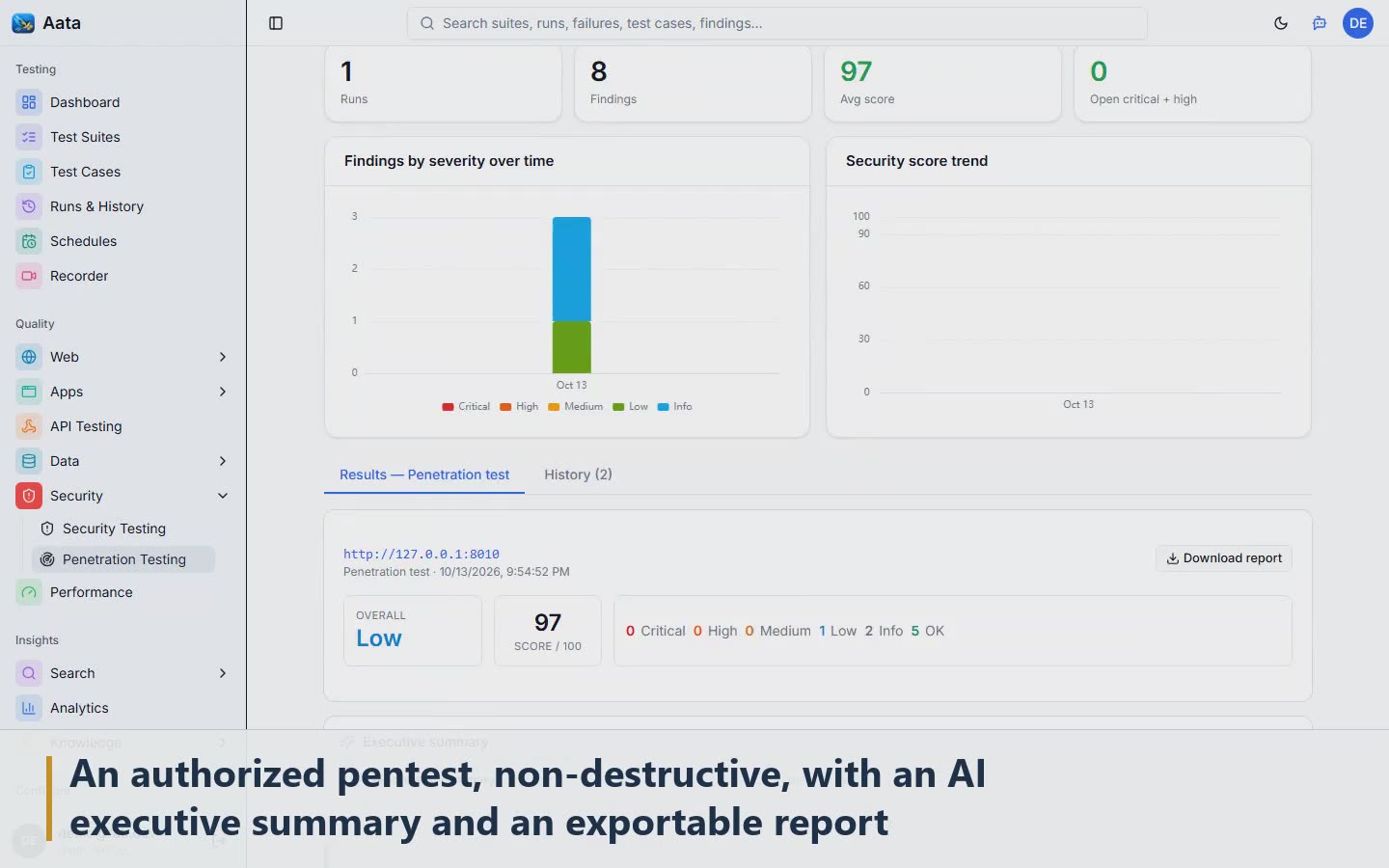Click the Runs & History clock icon
Image resolution: width=1389 pixels, height=868 pixels.
pyautogui.click(x=29, y=206)
